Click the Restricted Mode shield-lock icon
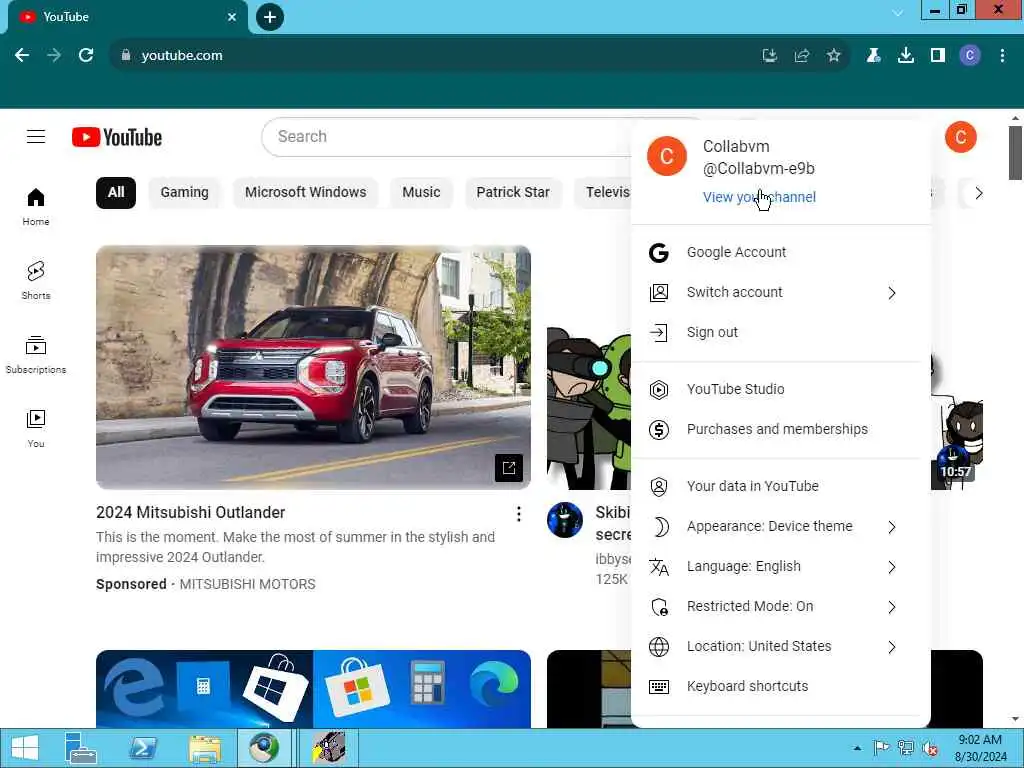This screenshot has width=1024, height=768. [x=660, y=607]
